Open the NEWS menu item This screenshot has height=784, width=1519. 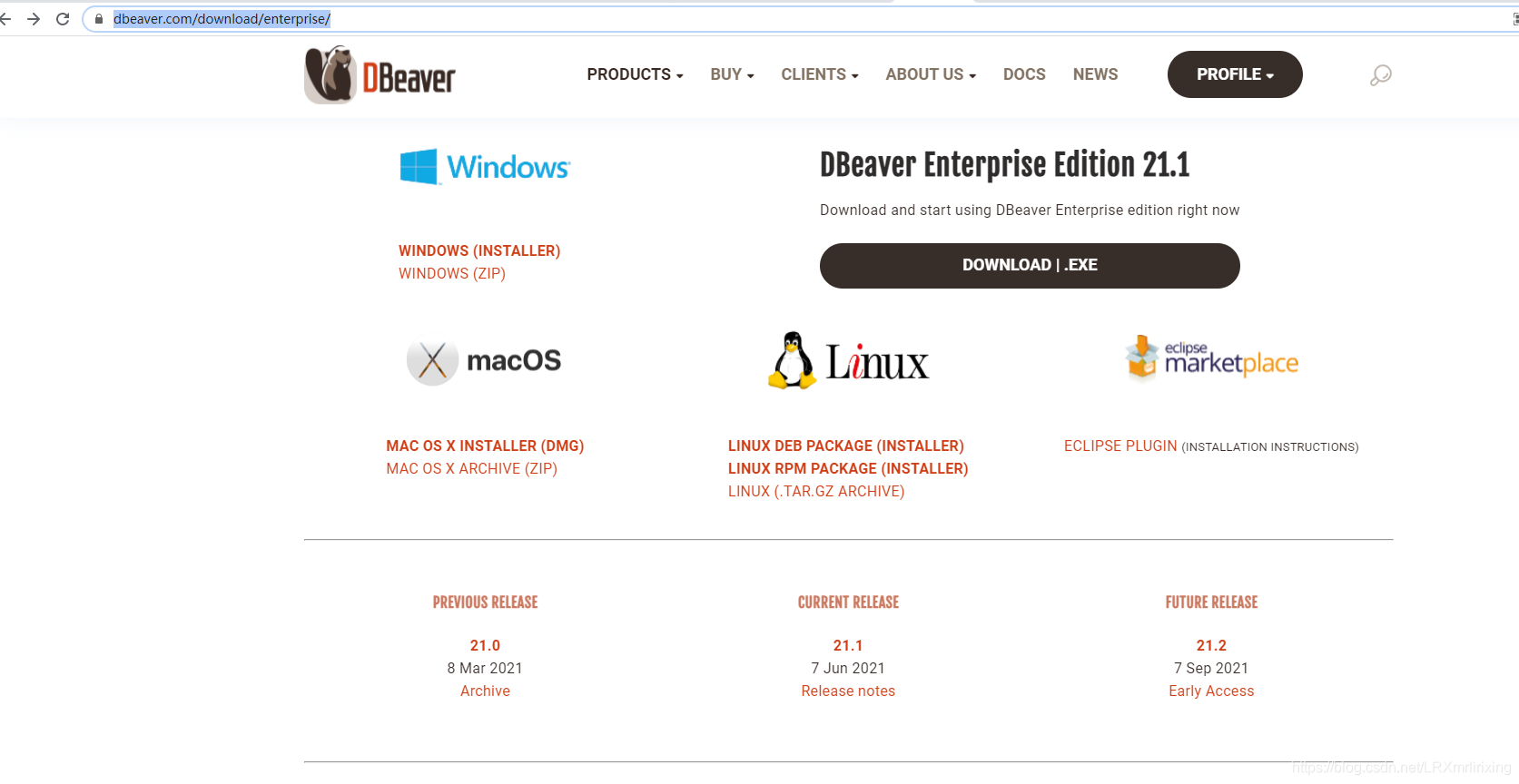coord(1095,74)
